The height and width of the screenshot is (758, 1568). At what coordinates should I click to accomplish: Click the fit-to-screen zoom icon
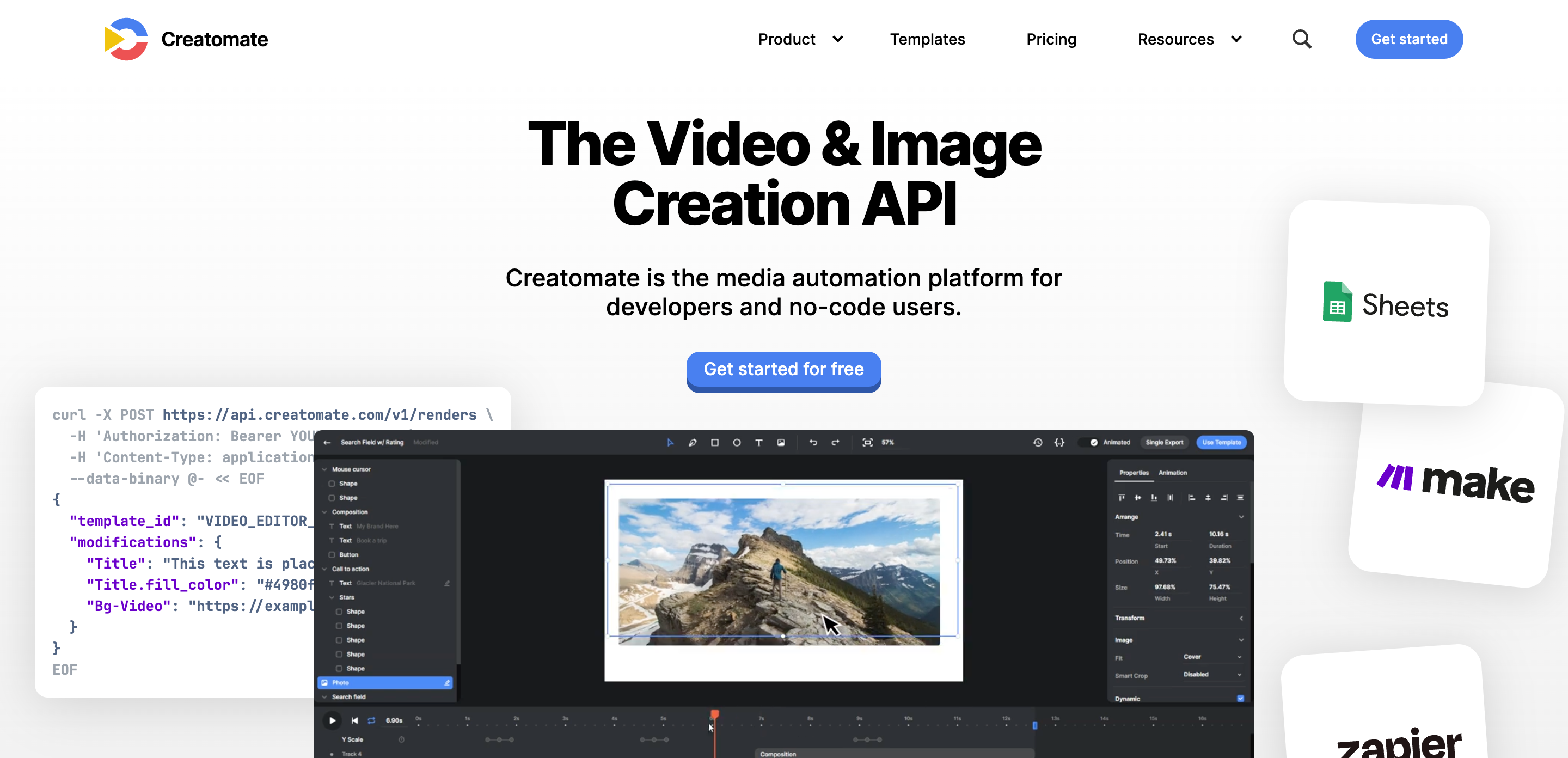pos(867,443)
